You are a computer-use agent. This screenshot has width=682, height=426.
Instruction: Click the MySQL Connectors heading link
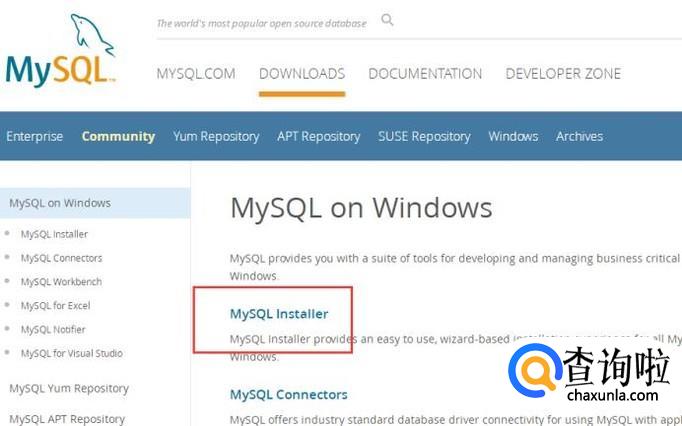288,395
